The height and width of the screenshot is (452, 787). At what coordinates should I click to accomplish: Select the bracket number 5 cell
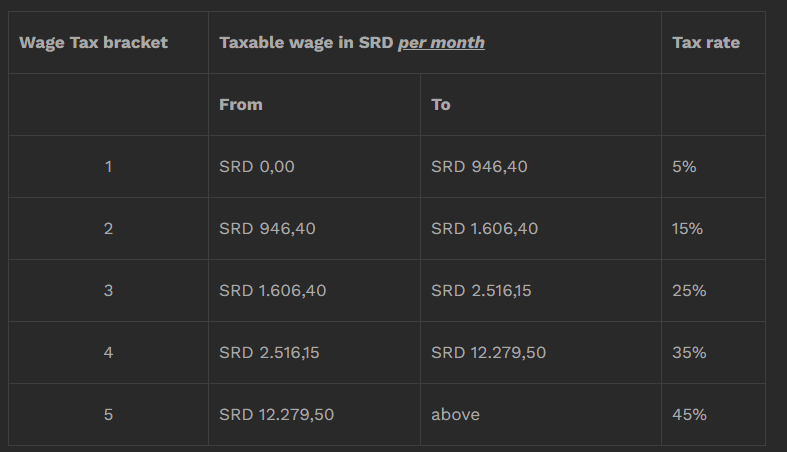[108, 414]
